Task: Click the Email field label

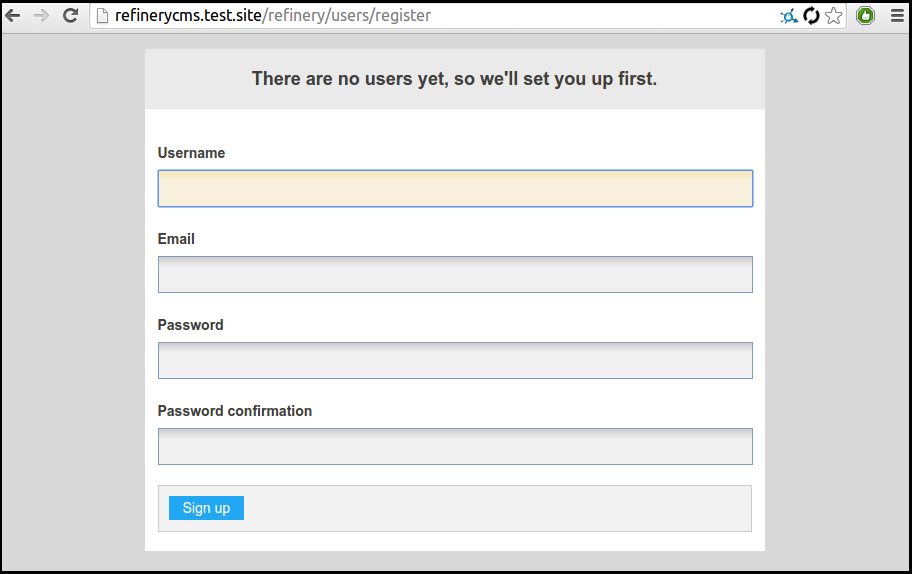Action: tap(176, 239)
